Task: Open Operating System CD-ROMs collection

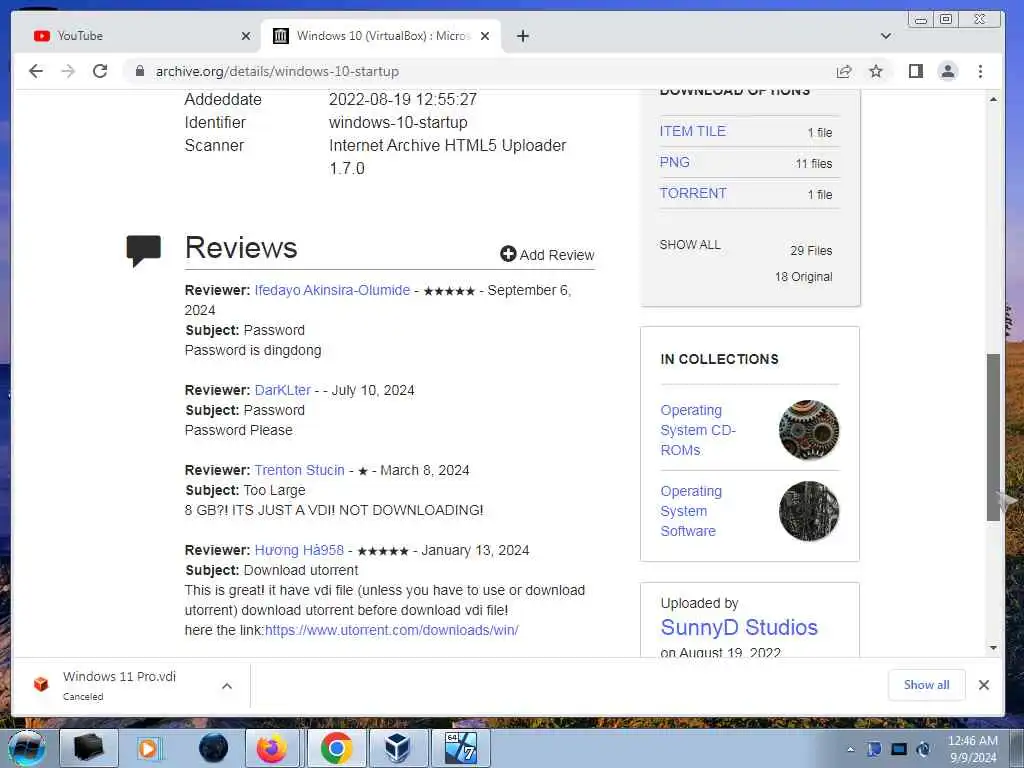Action: 697,430
